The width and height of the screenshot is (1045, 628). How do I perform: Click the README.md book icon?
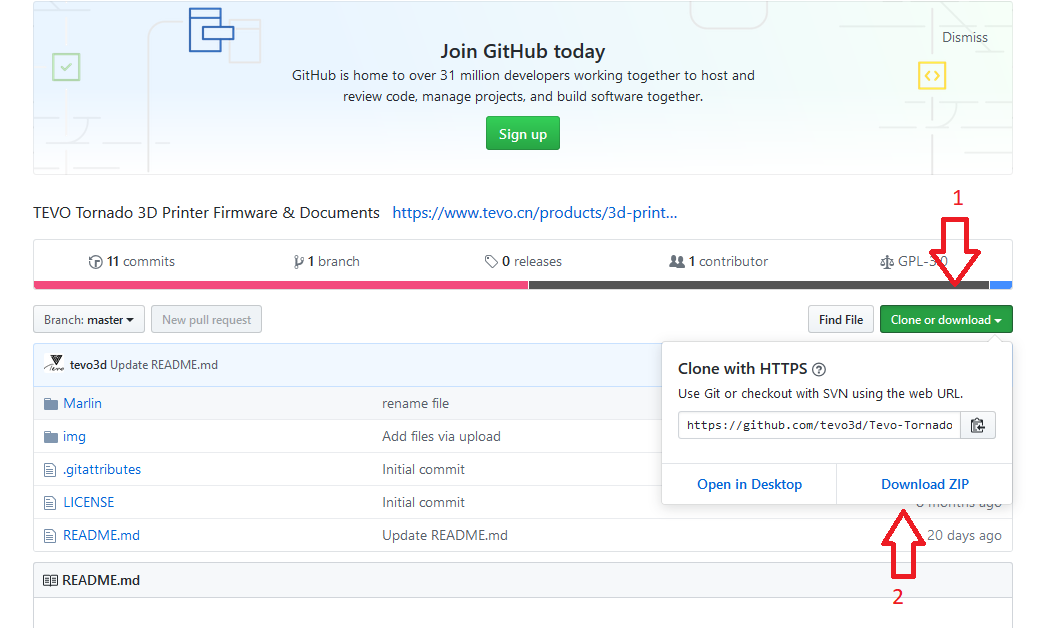click(50, 581)
